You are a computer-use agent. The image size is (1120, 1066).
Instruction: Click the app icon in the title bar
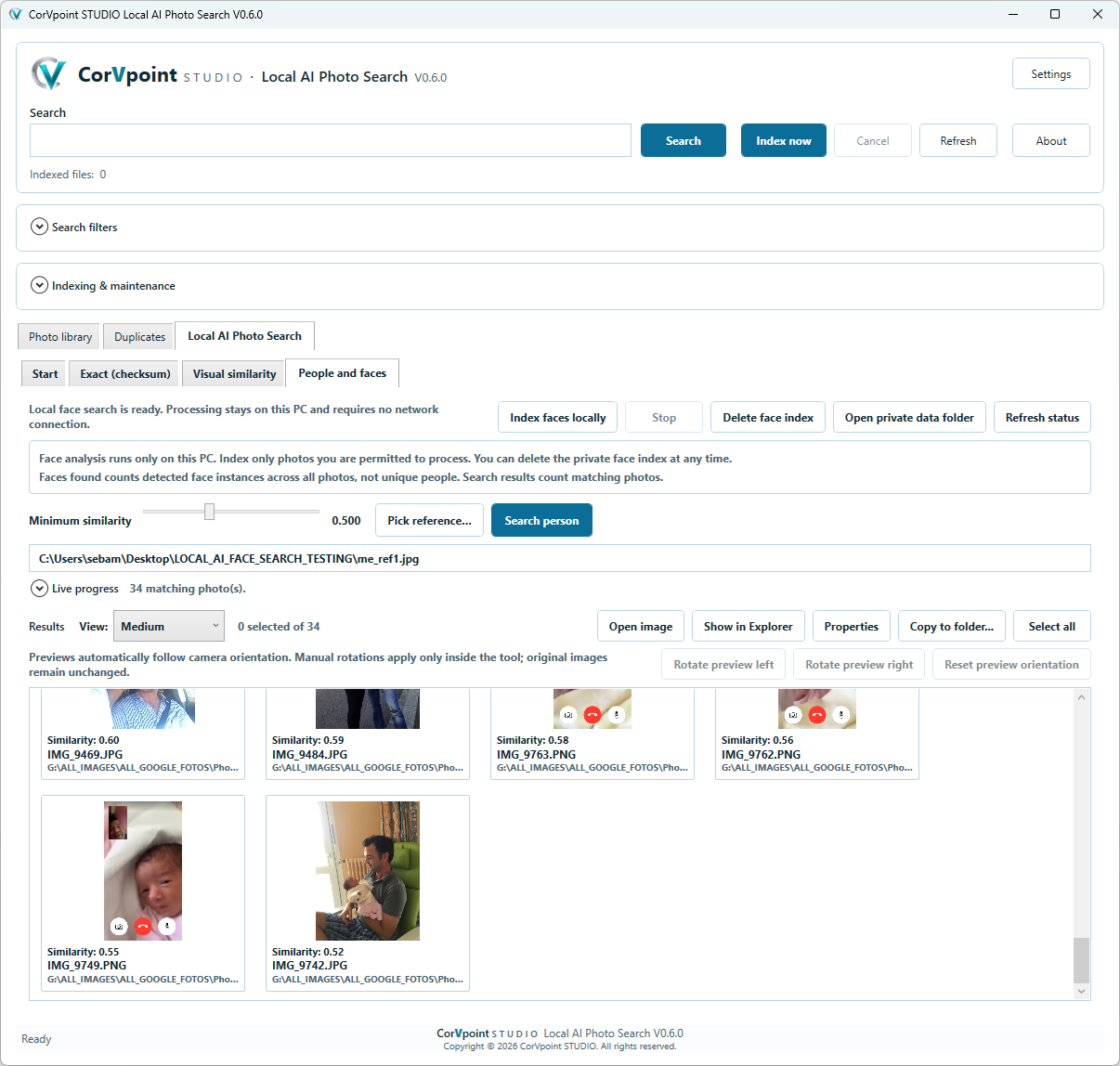tap(15, 14)
